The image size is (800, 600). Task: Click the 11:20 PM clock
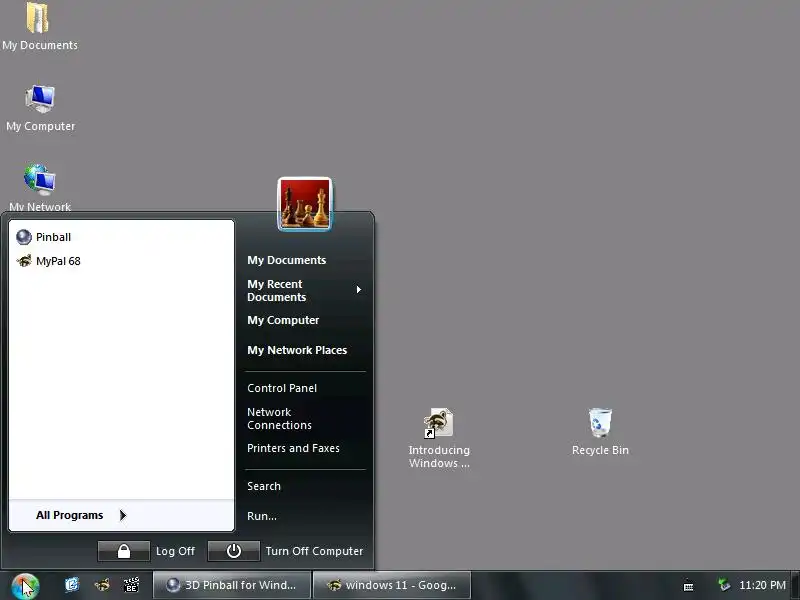[x=763, y=585]
